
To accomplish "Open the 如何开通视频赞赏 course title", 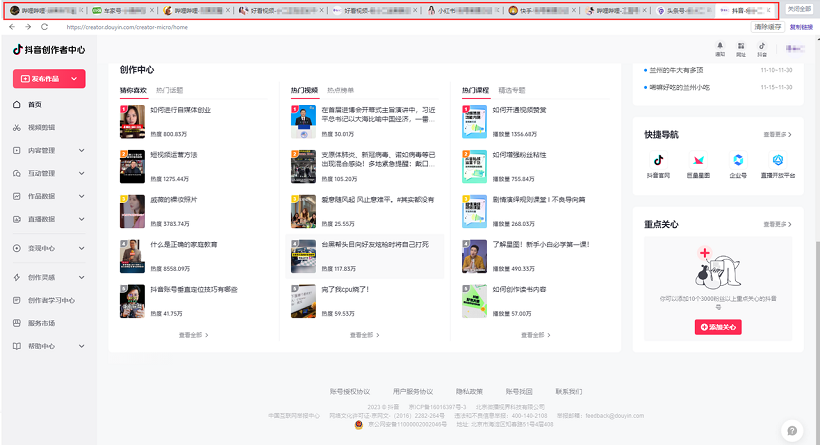I will [x=519, y=110].
